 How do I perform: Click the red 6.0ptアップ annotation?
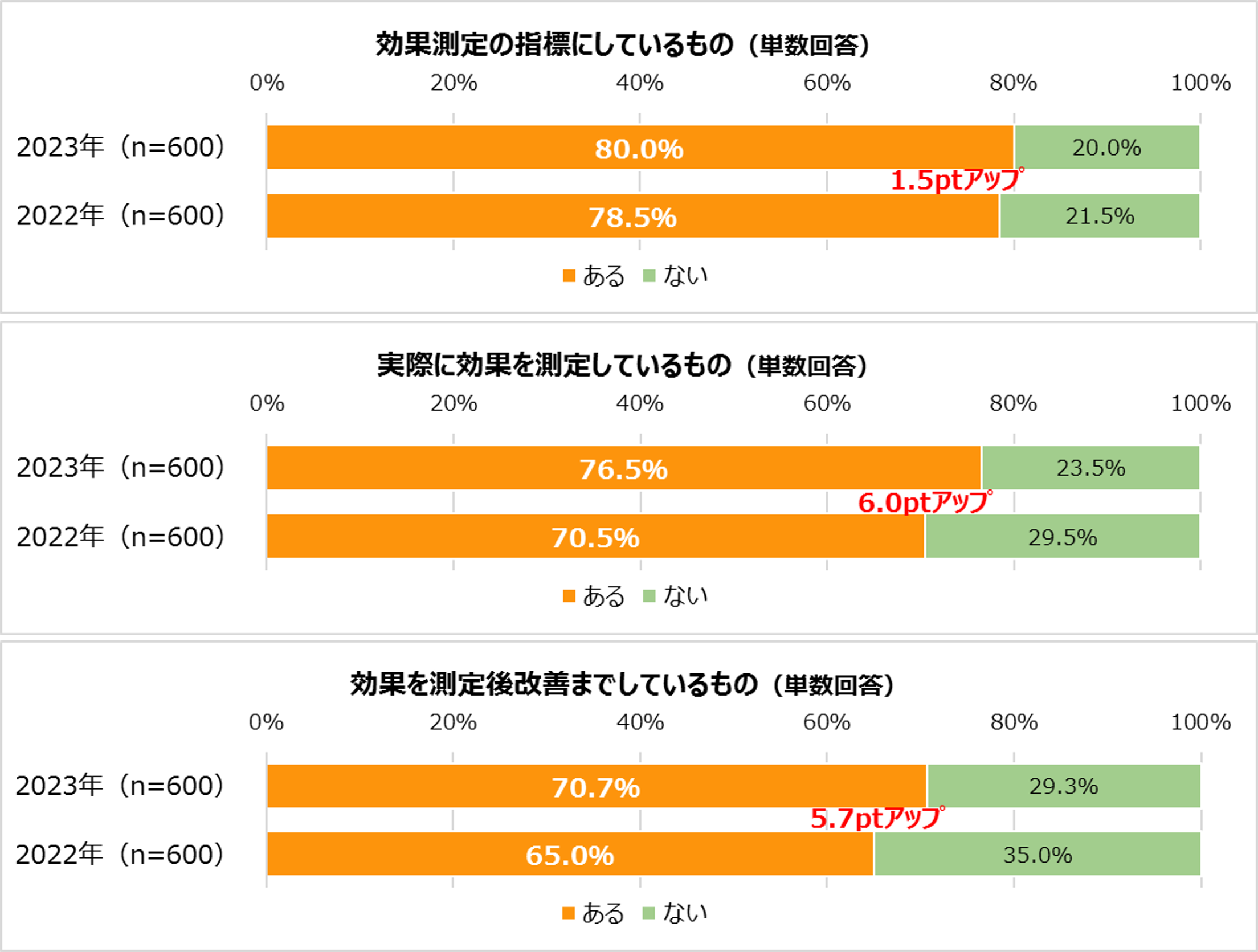(924, 502)
